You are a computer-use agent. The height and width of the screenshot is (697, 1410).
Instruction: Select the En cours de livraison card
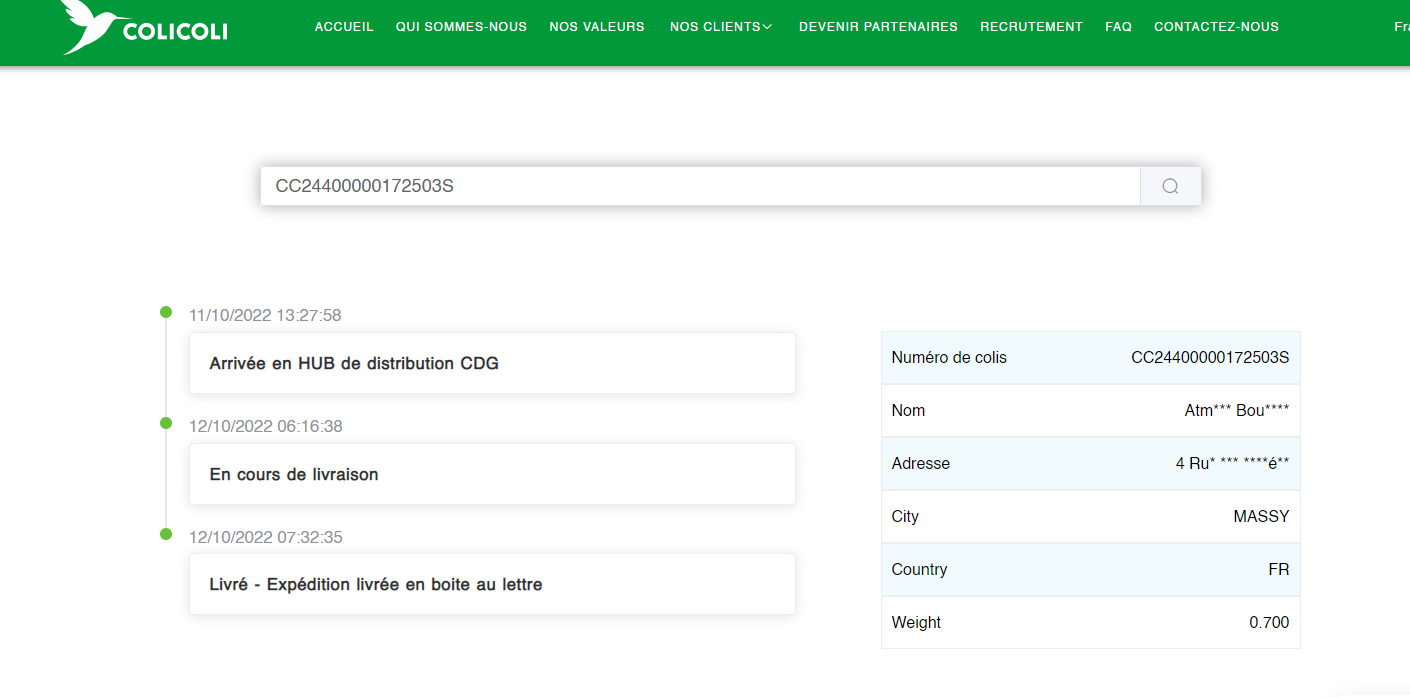coord(492,474)
